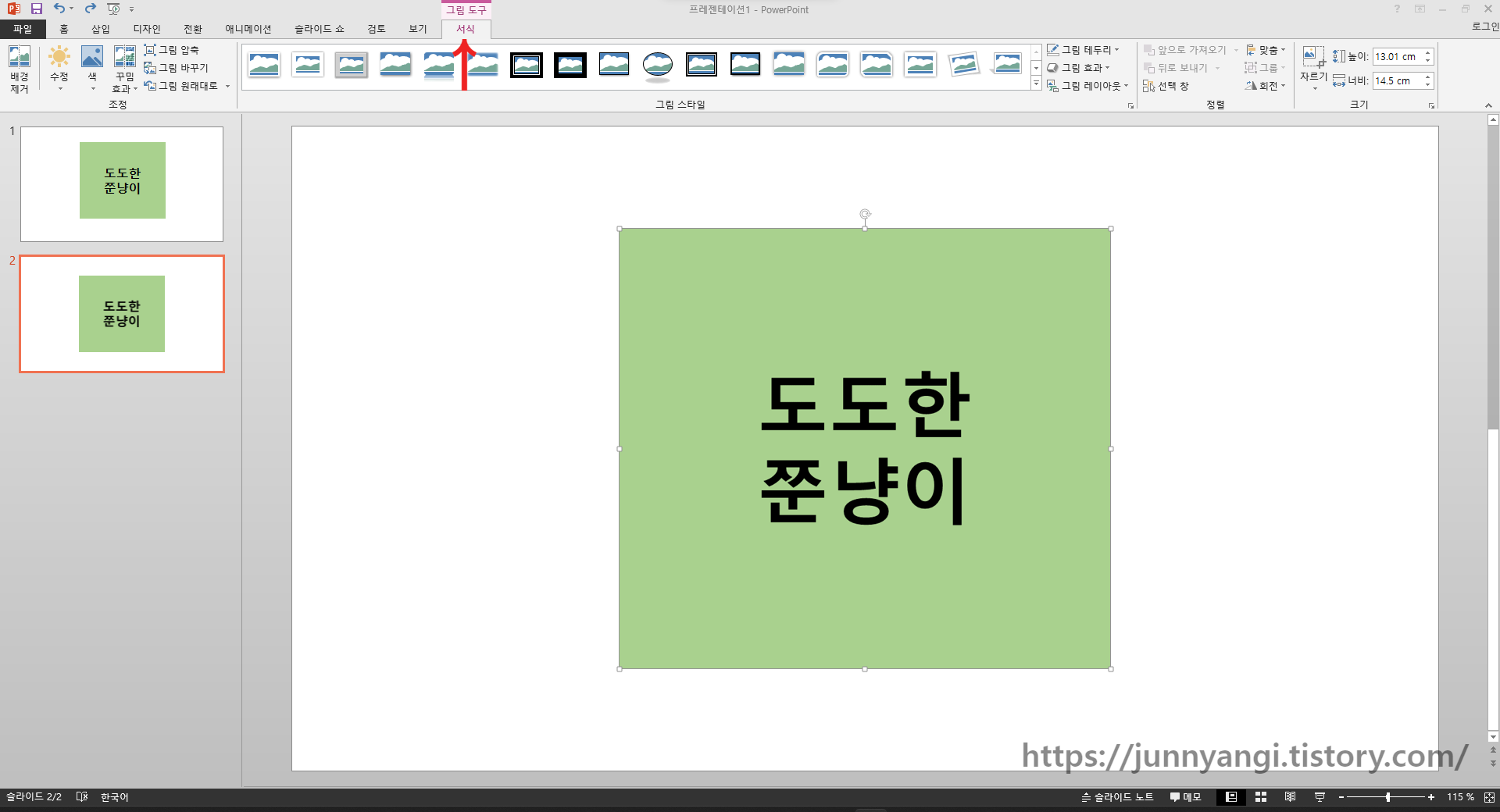Image resolution: width=1500 pixels, height=812 pixels.
Task: Switch to the 디자인 tab
Action: (x=147, y=29)
